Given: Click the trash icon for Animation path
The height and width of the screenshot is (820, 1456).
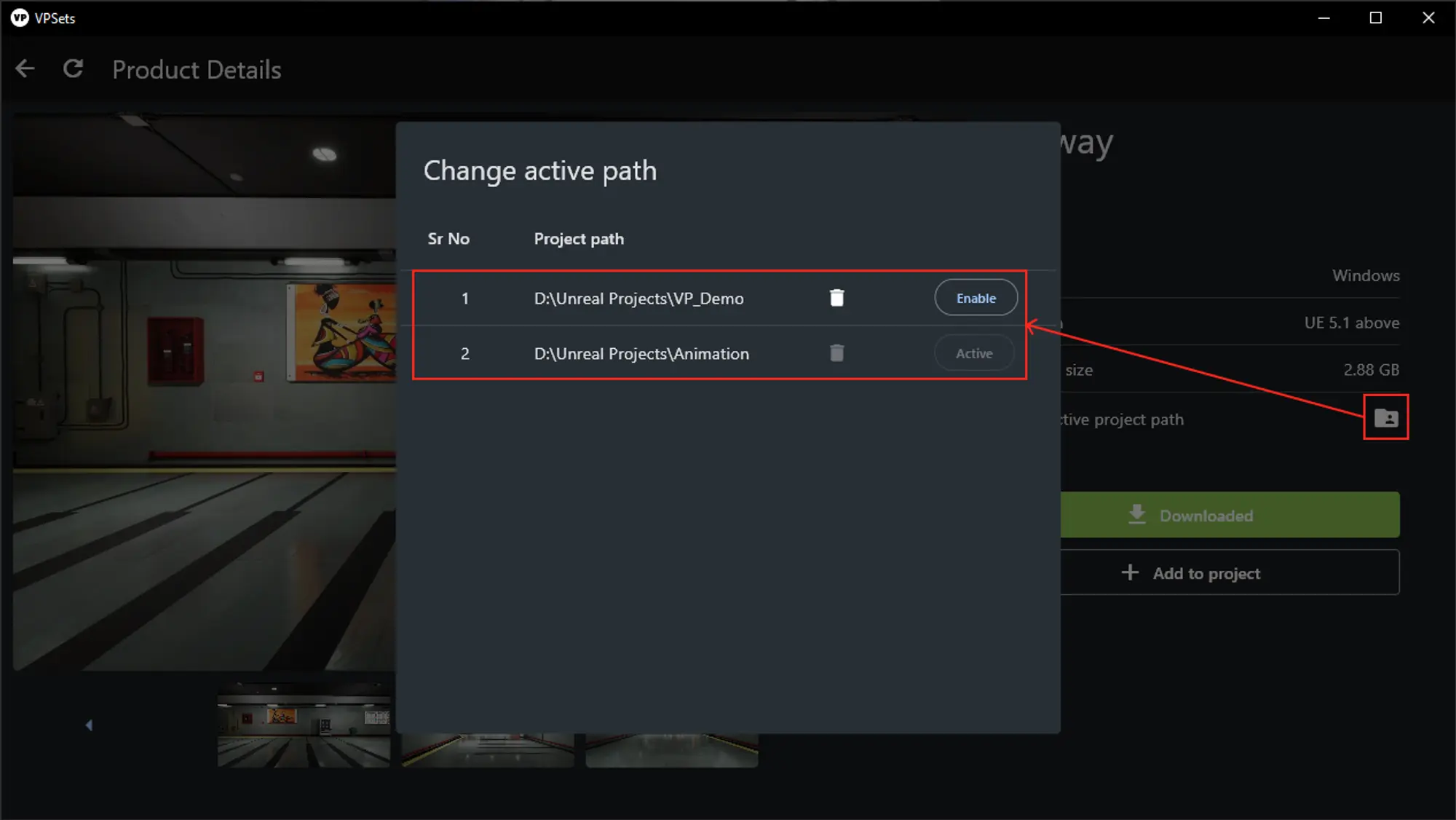Looking at the screenshot, I should (x=837, y=352).
